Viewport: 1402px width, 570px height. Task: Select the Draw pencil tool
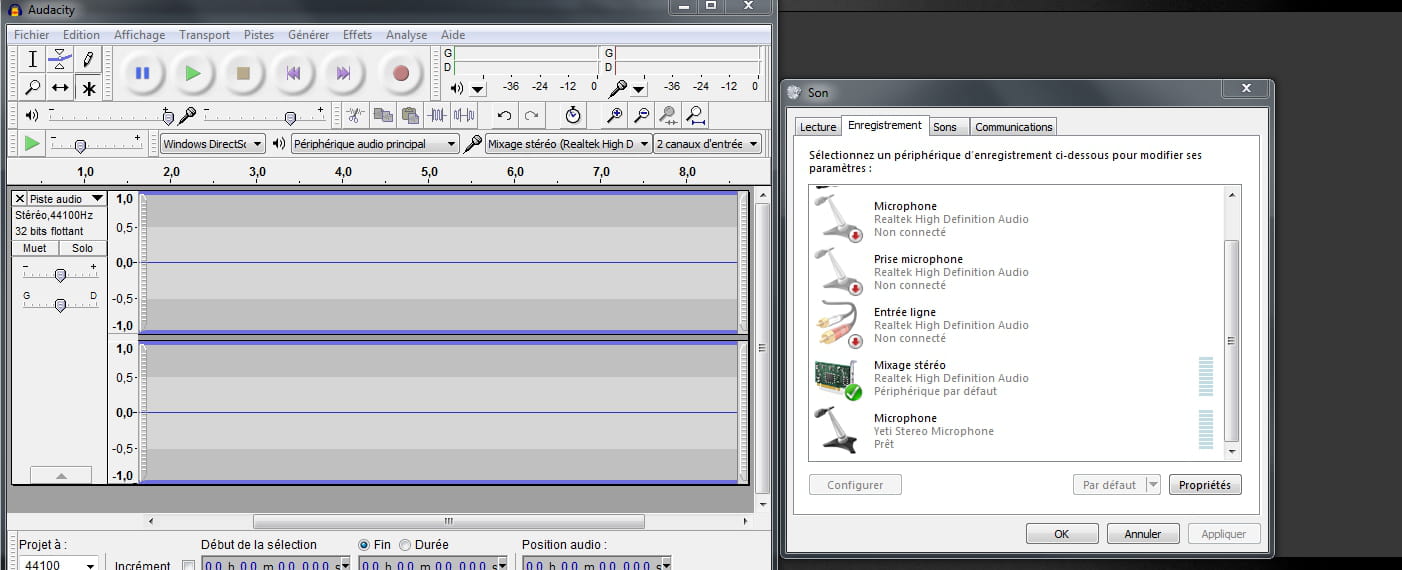coord(88,59)
